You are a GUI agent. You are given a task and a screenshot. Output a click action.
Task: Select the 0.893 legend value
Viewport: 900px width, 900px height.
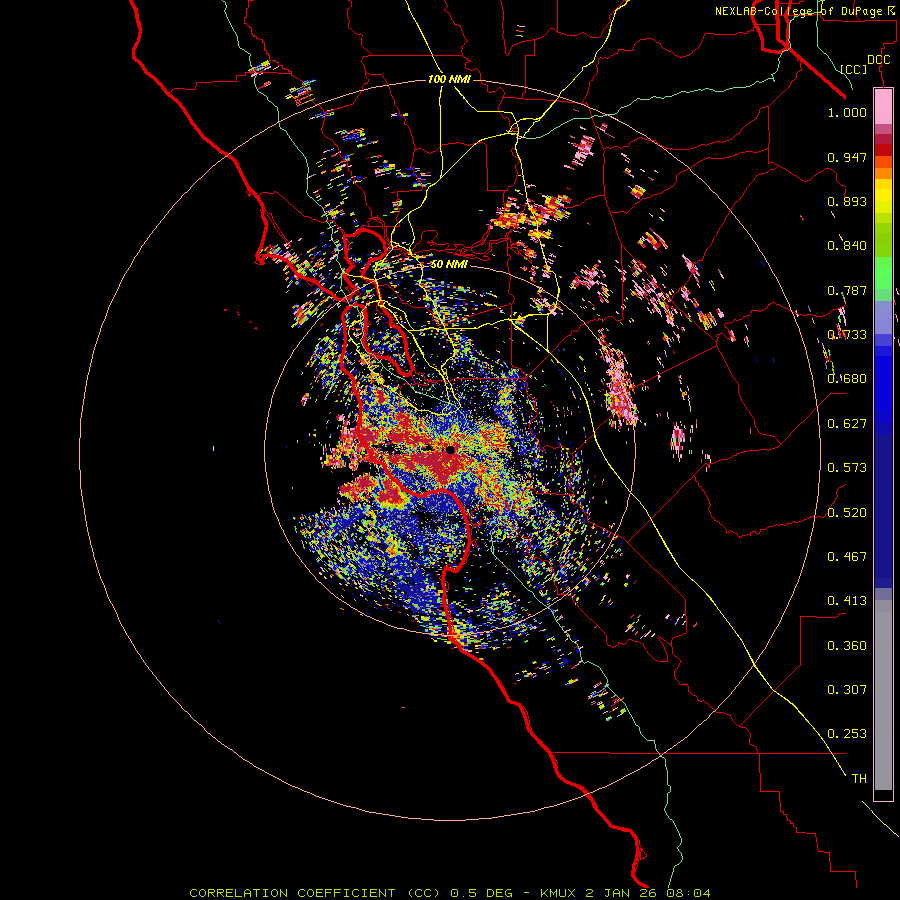847,201
